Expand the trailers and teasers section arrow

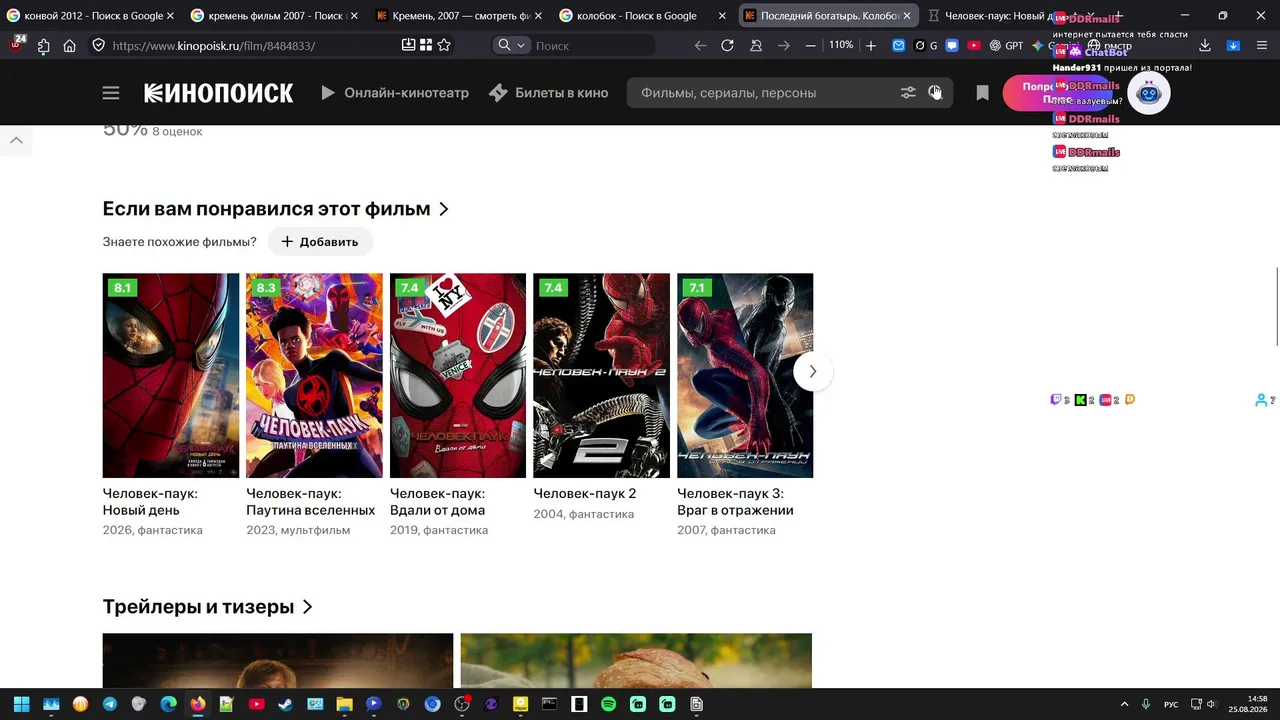pyautogui.click(x=308, y=607)
